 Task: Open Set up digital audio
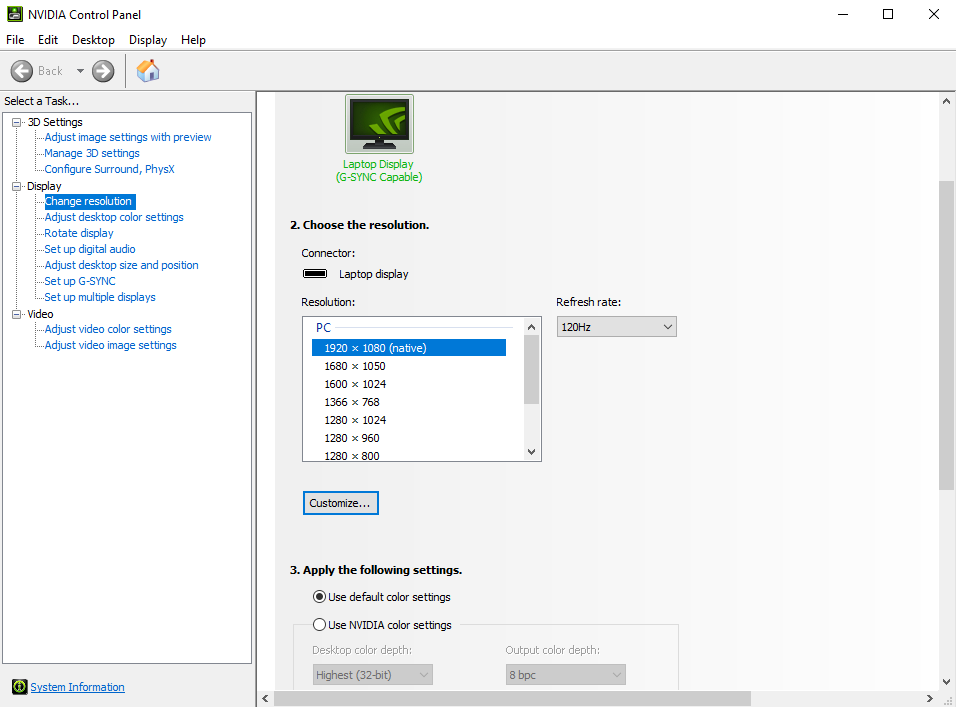90,249
